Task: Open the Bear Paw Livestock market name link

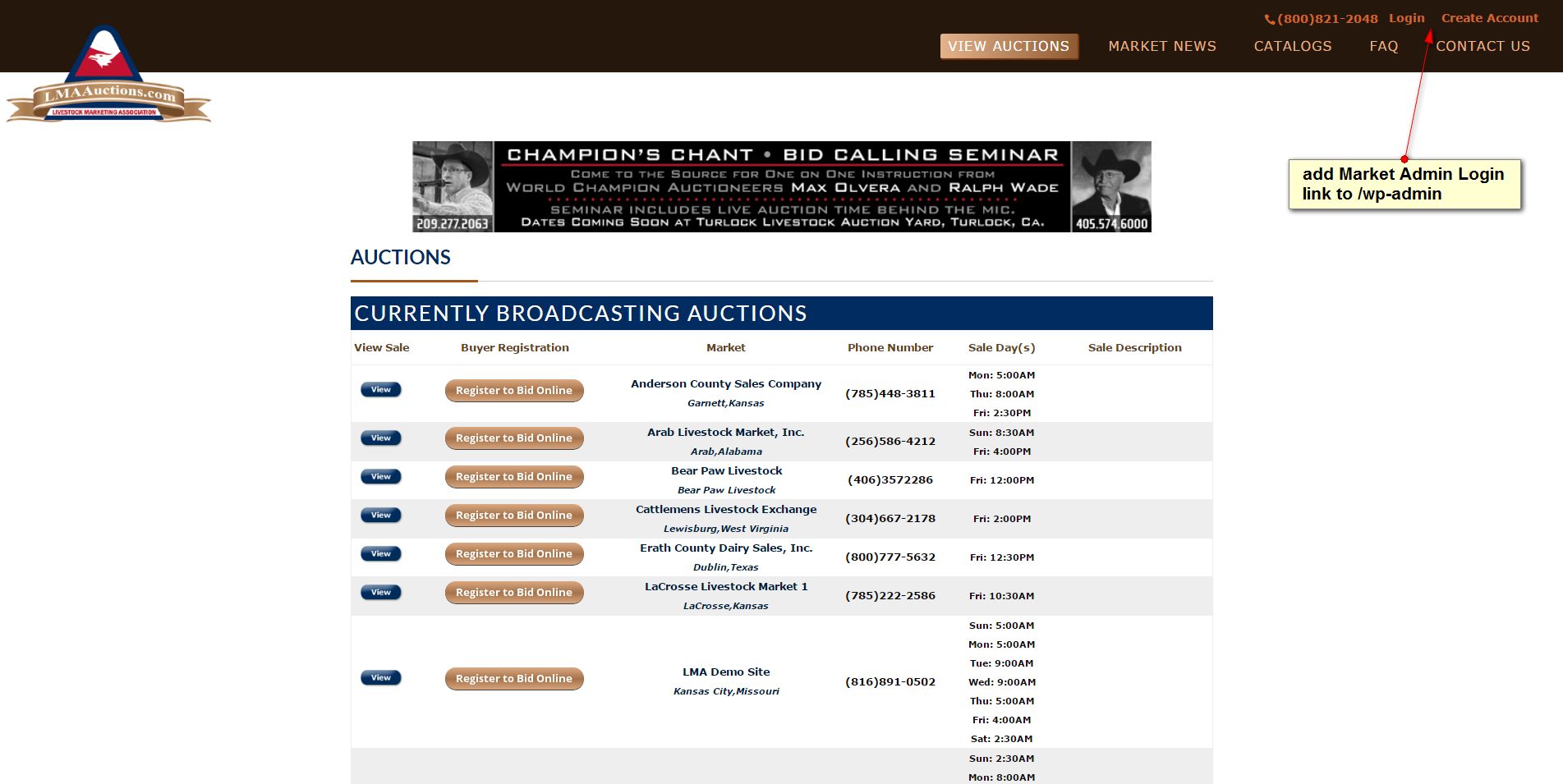Action: [x=726, y=470]
